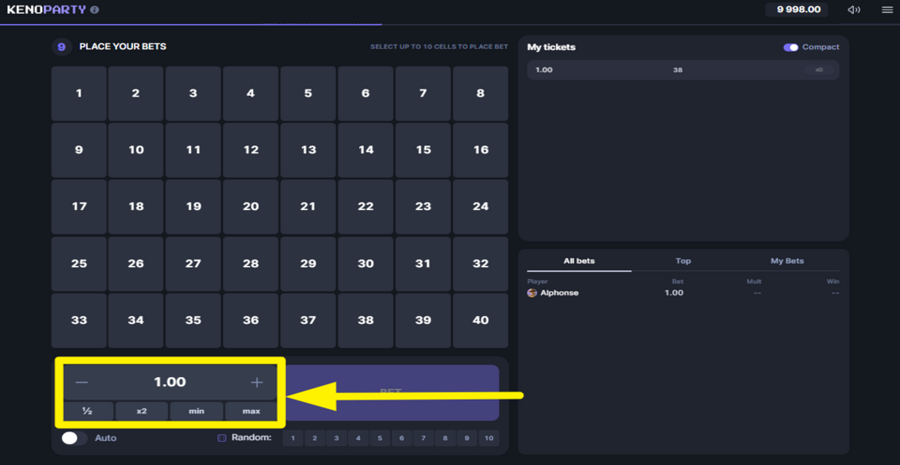Viewport: 900px width, 465px height.
Task: Select cell number 29
Action: pyautogui.click(x=308, y=264)
